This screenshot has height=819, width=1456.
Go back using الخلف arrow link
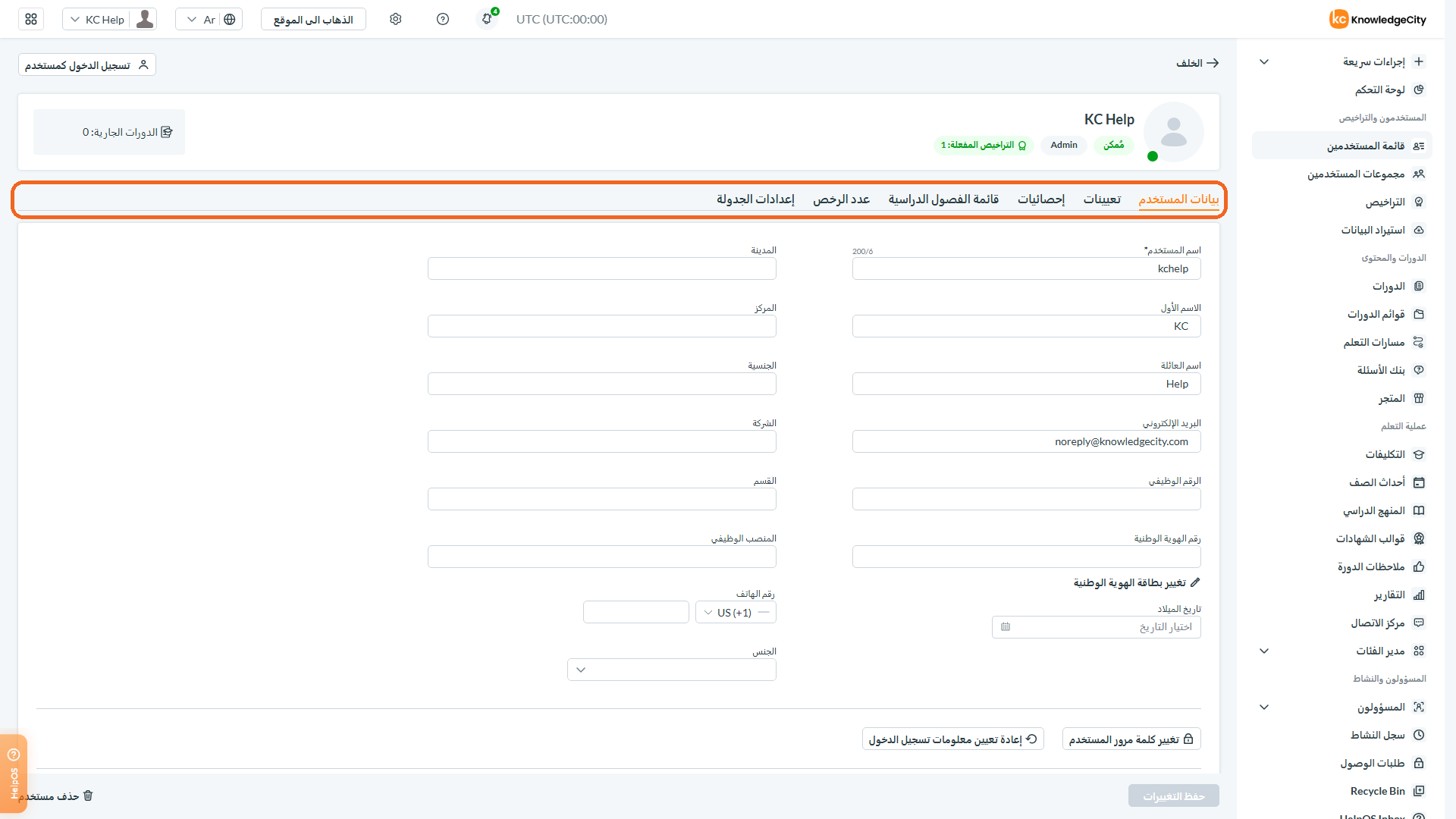click(1197, 63)
